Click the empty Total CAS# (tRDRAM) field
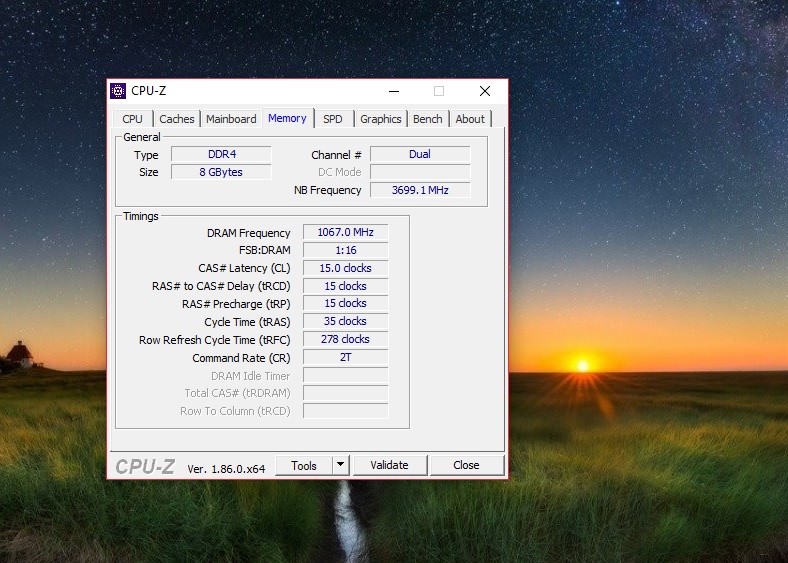 click(x=346, y=393)
